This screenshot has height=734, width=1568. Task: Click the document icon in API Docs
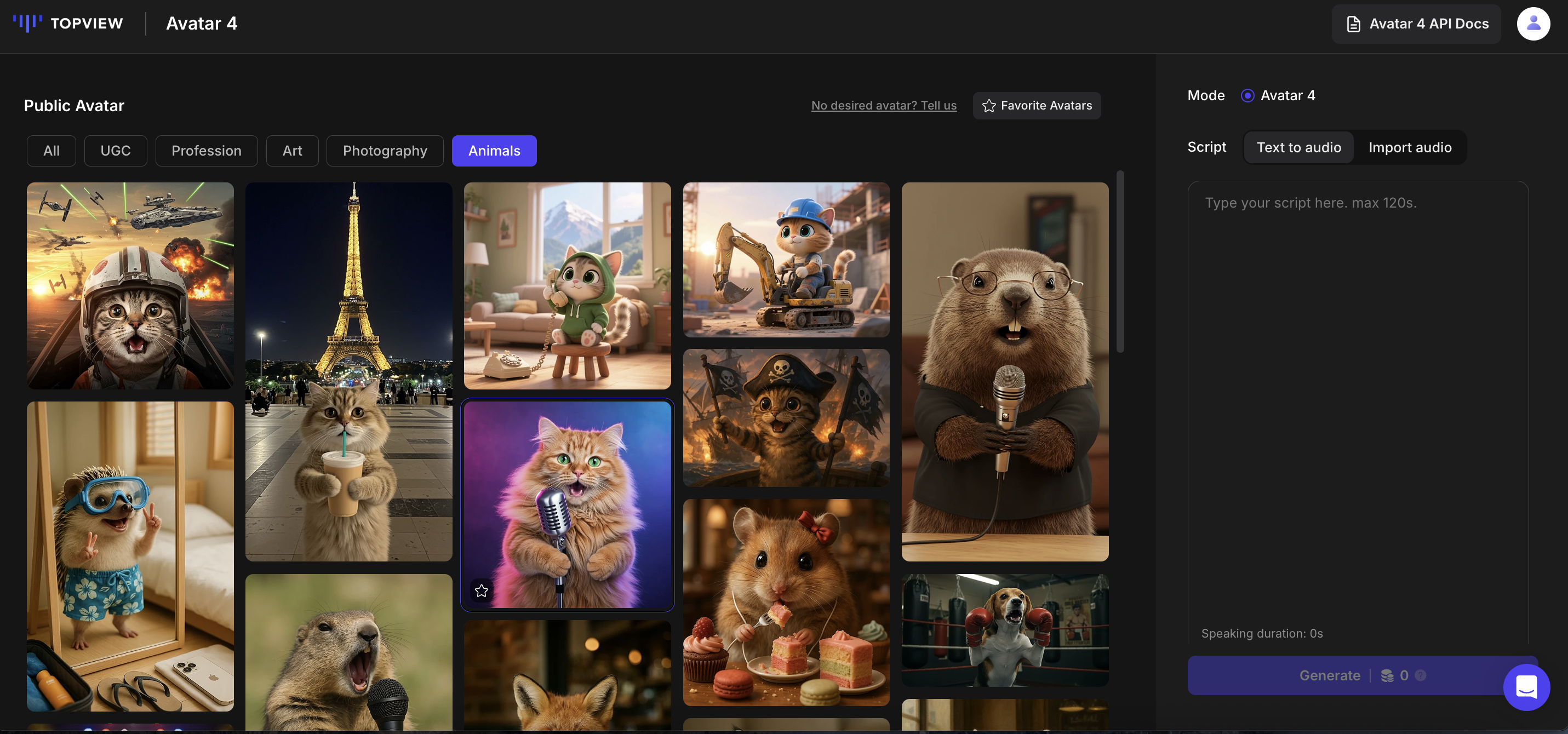click(x=1353, y=24)
